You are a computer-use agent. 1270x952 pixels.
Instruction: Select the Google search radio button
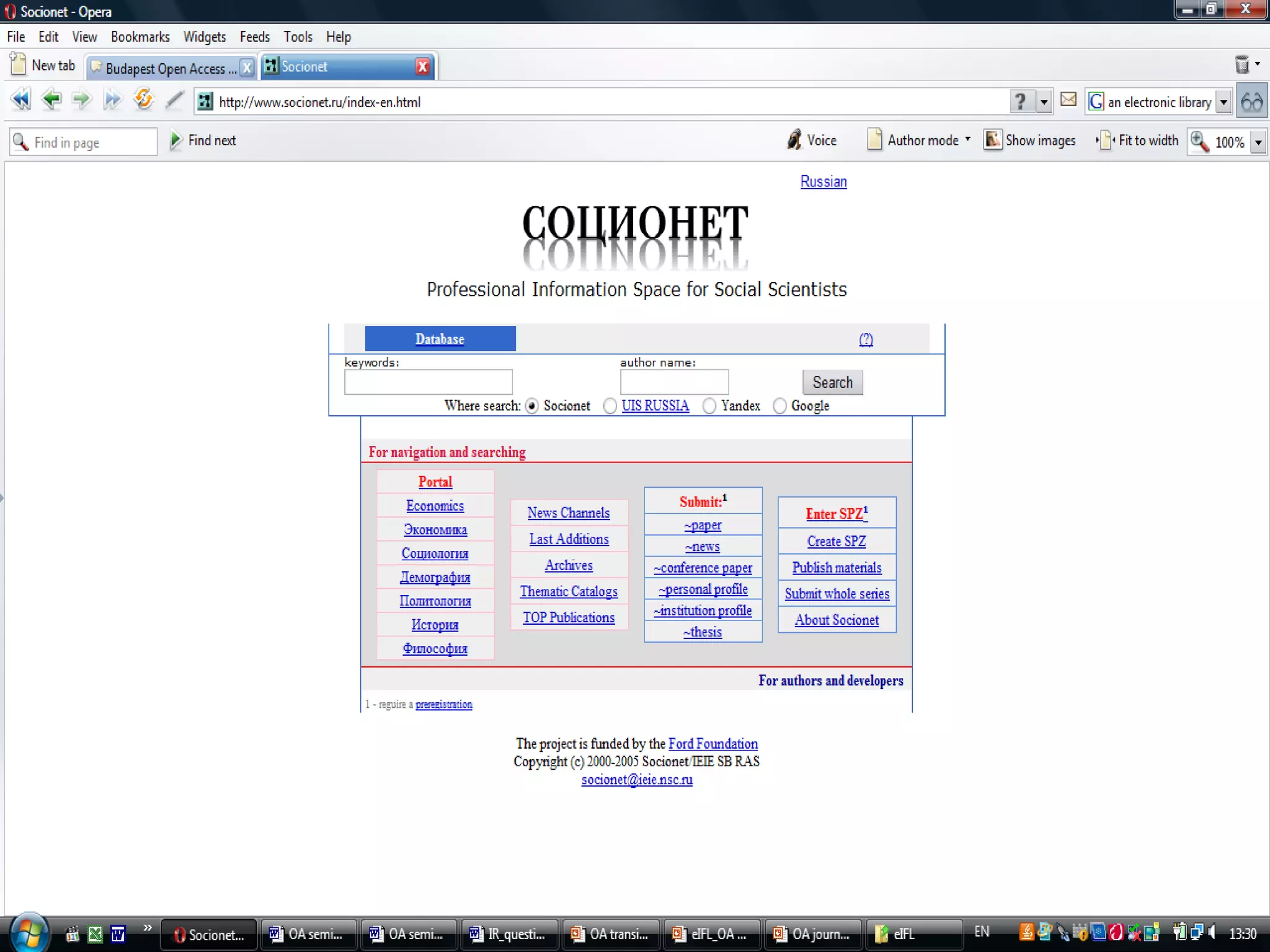click(x=779, y=406)
